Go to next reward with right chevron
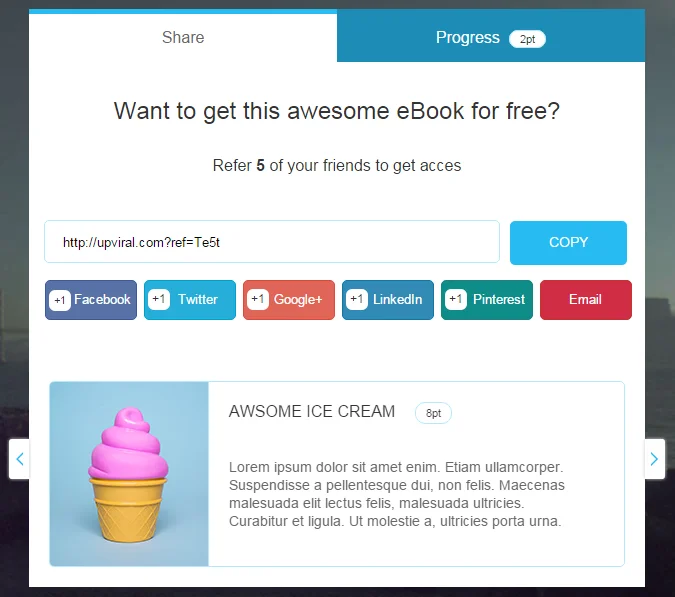The image size is (675, 597). tap(654, 459)
